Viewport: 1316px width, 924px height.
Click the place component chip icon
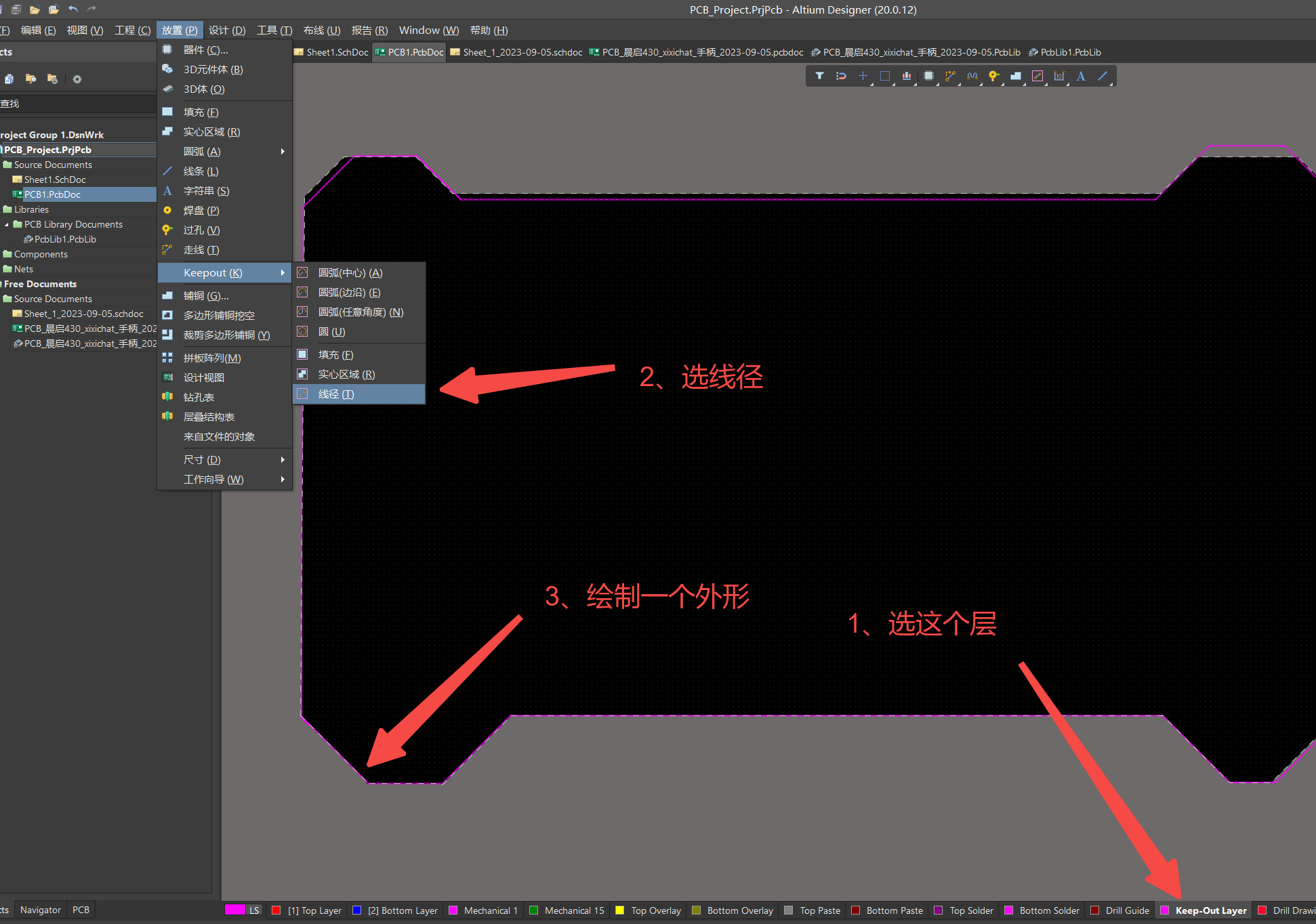click(928, 76)
